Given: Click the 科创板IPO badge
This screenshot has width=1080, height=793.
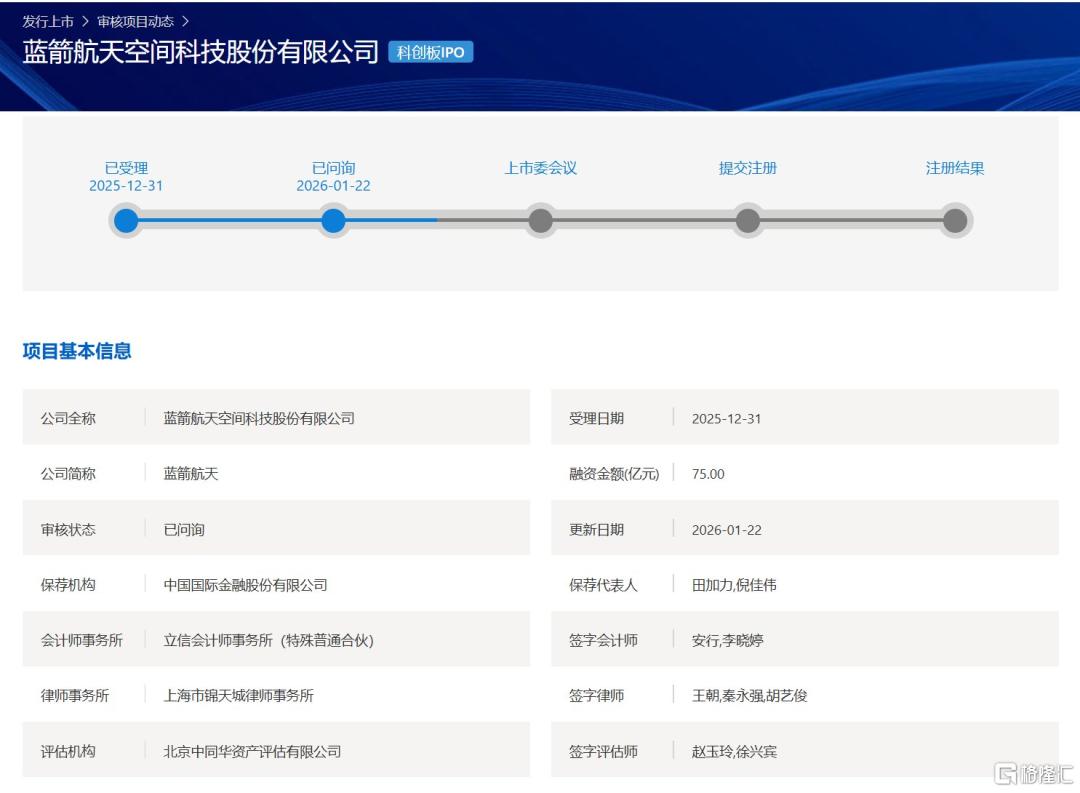Looking at the screenshot, I should [x=430, y=52].
